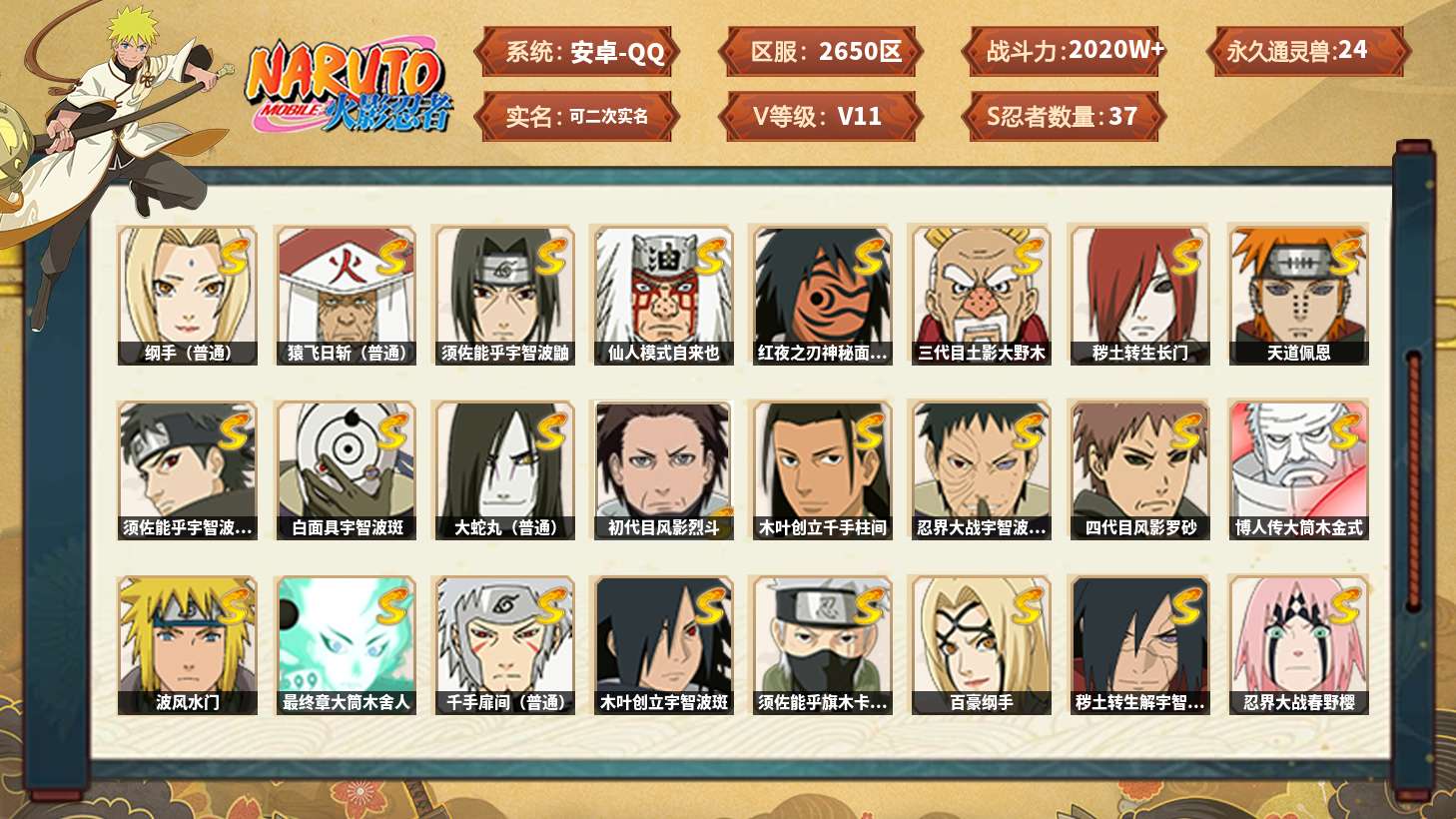Select the 纲手（普通） ninja portrait
This screenshot has height=819, width=1456.
pyautogui.click(x=187, y=296)
